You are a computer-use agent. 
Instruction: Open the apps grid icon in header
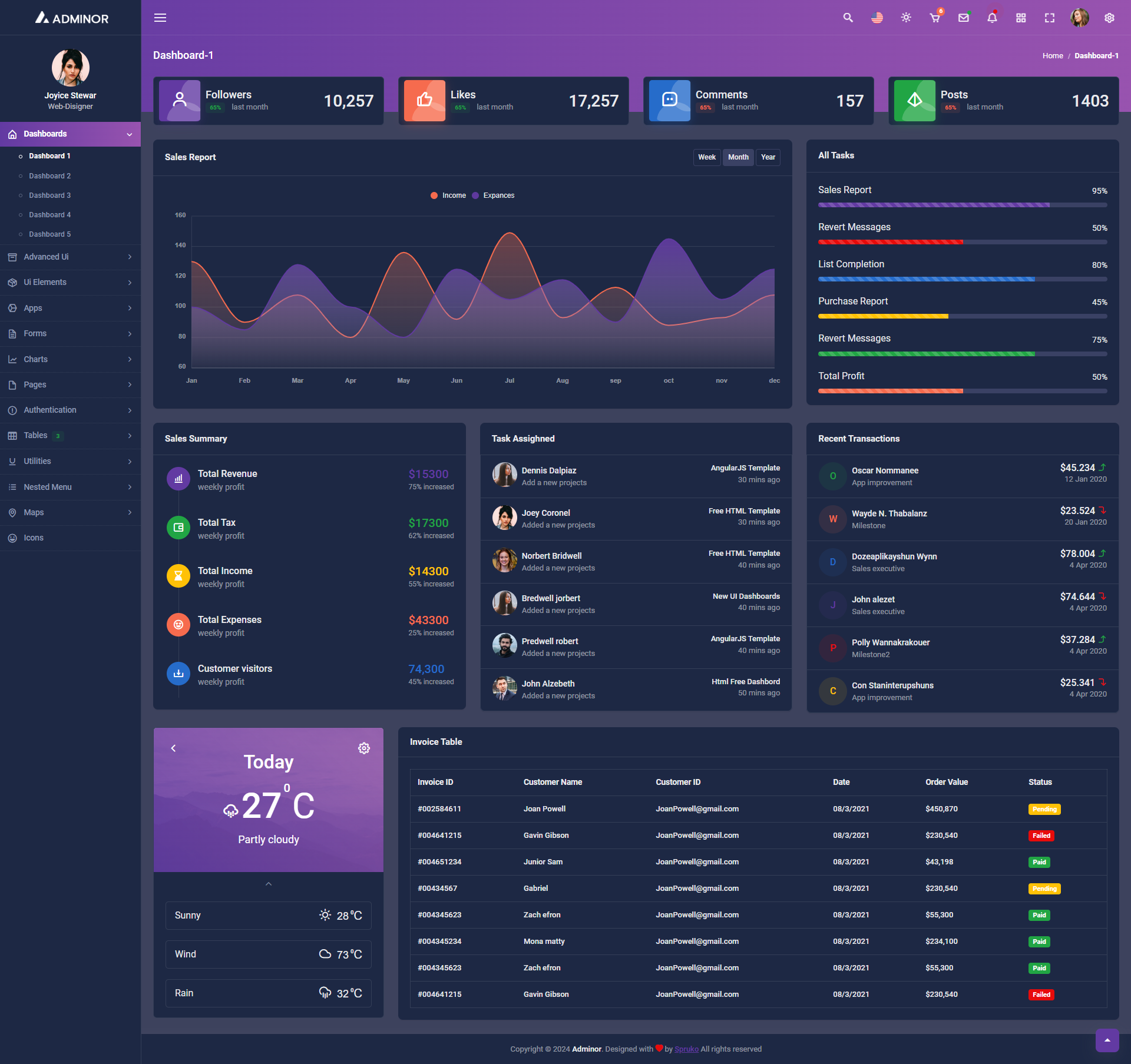tap(1021, 18)
